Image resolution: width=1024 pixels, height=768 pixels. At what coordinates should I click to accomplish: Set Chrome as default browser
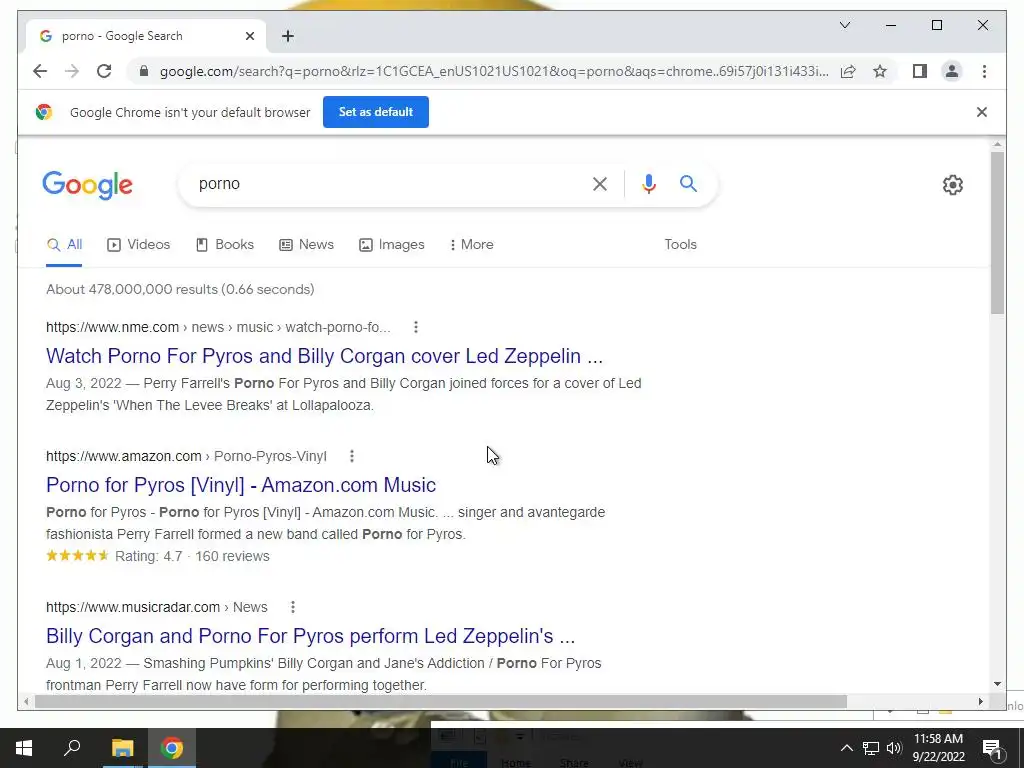pyautogui.click(x=376, y=112)
